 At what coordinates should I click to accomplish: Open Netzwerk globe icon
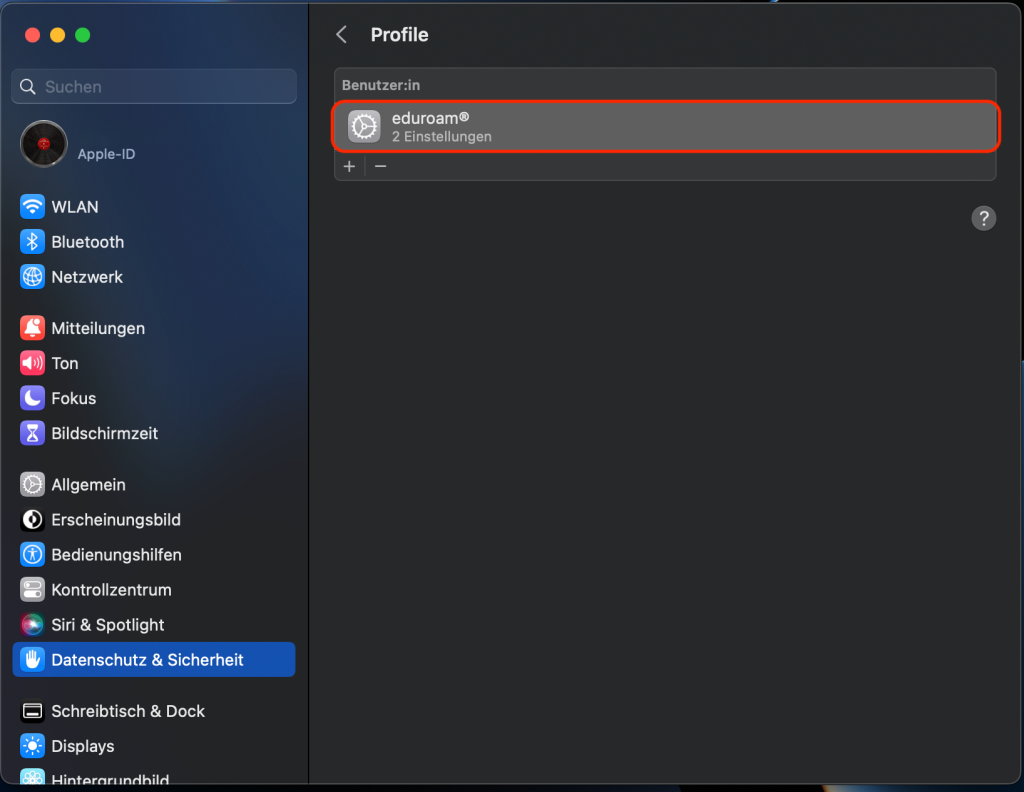[x=32, y=277]
